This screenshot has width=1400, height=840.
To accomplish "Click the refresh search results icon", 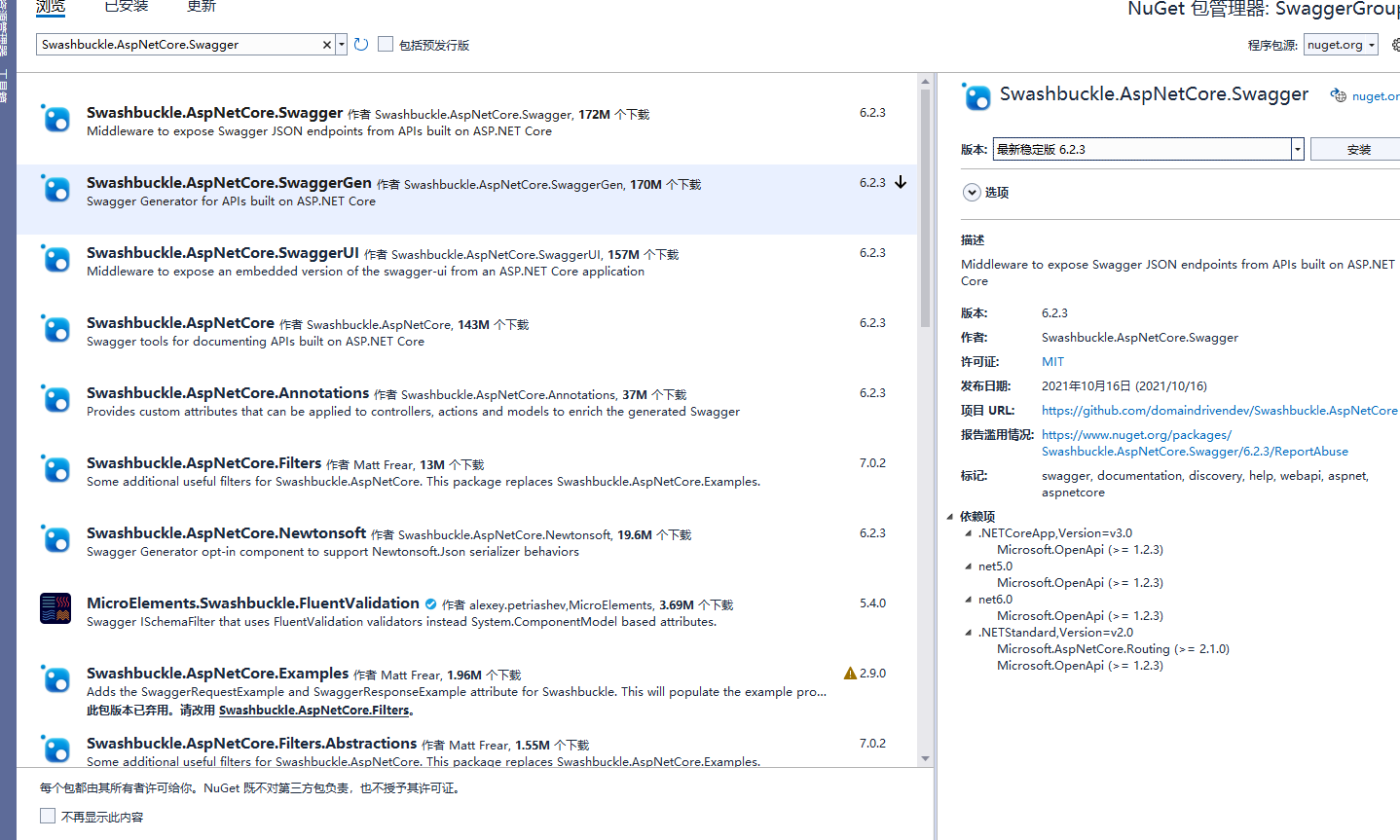I will [360, 44].
